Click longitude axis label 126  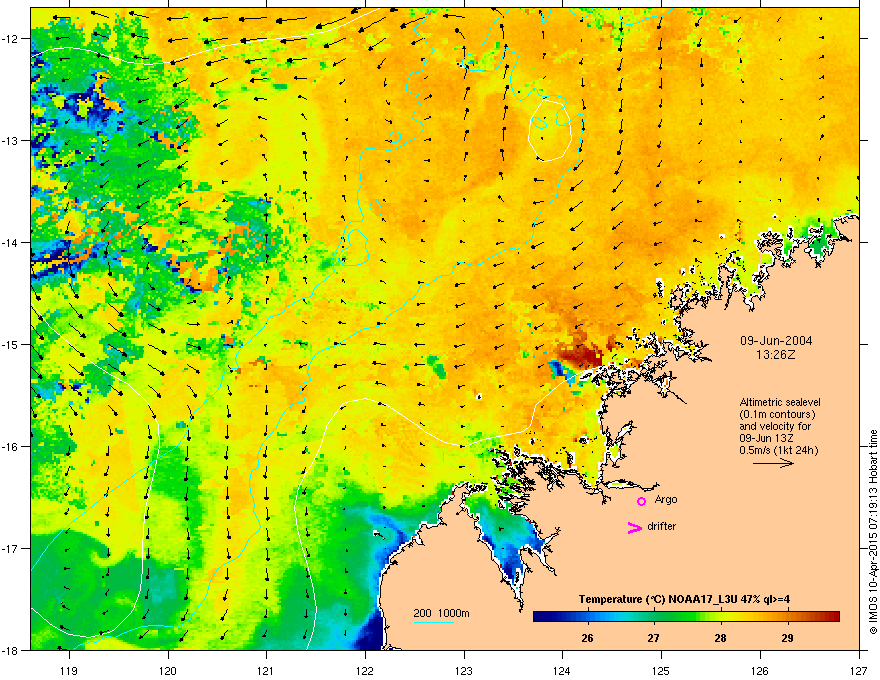760,670
